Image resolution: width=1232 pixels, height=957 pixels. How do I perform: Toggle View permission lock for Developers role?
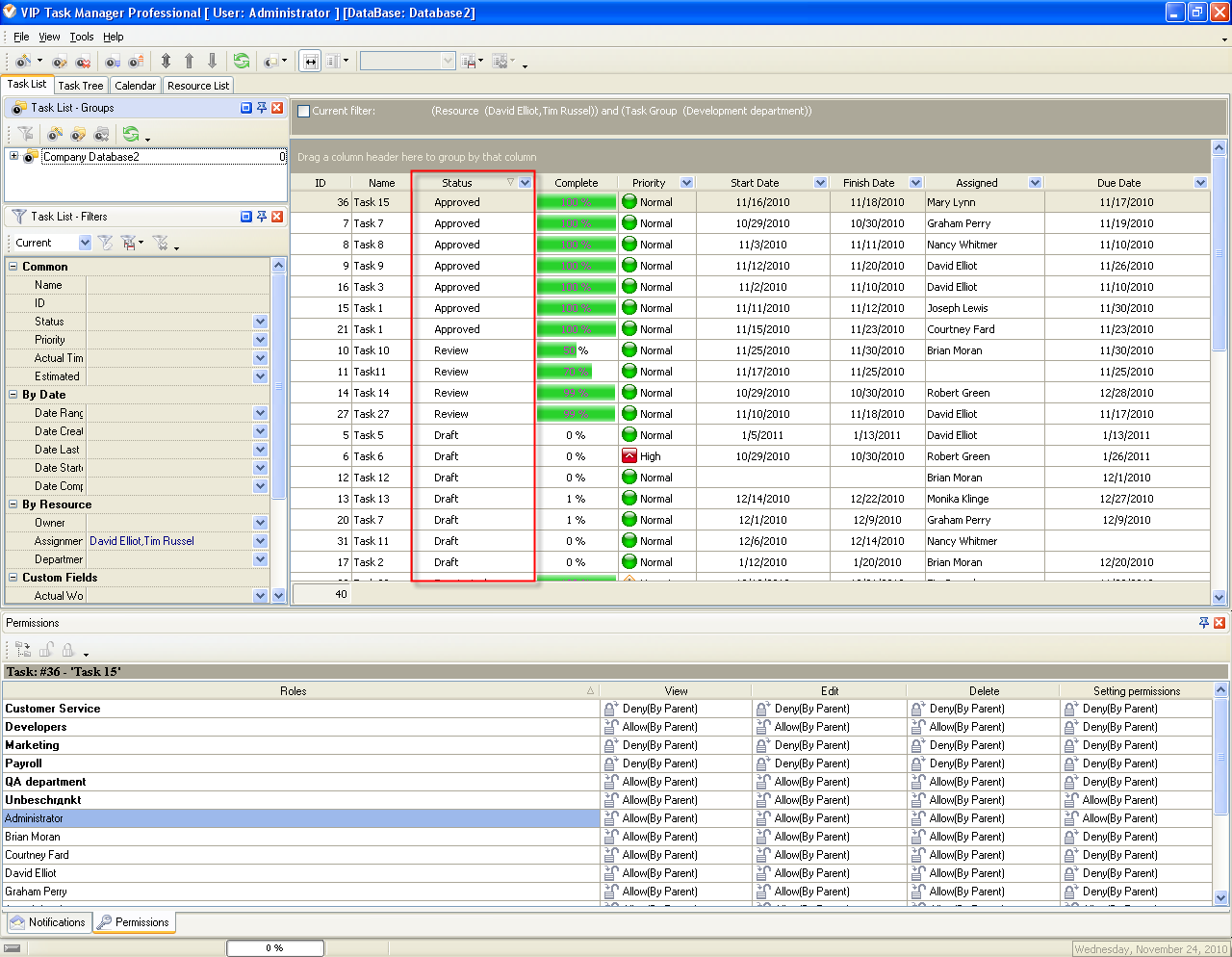click(x=610, y=727)
